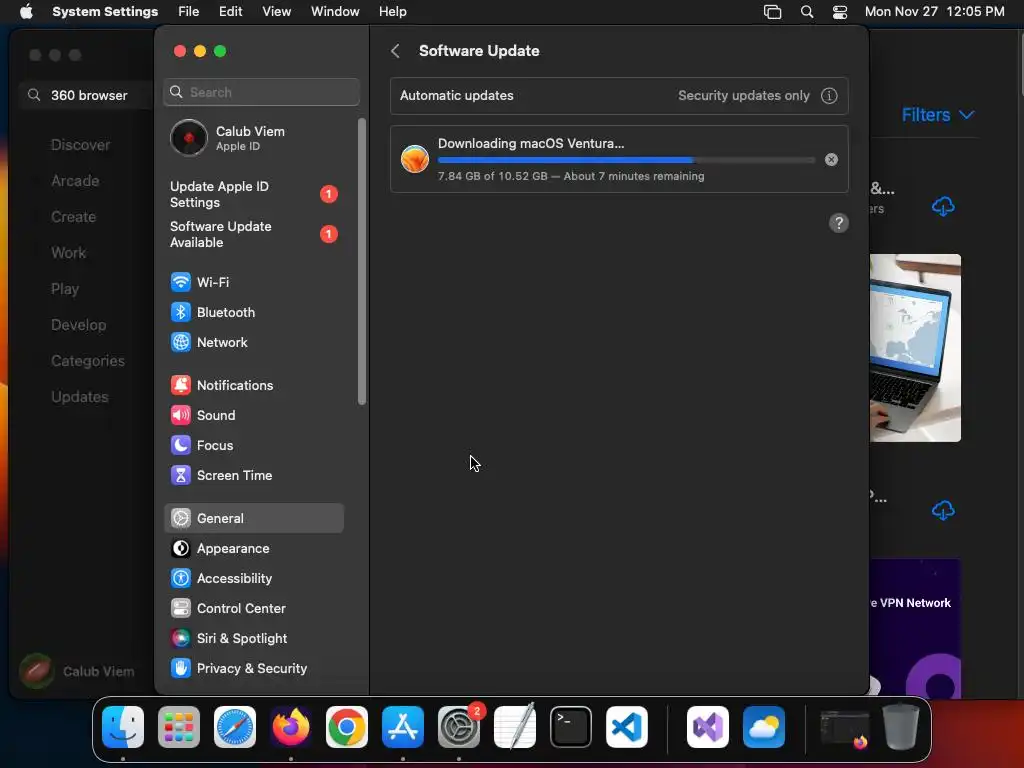Screen dimensions: 1024x768
Task: Open the Software Update help button
Action: click(839, 223)
